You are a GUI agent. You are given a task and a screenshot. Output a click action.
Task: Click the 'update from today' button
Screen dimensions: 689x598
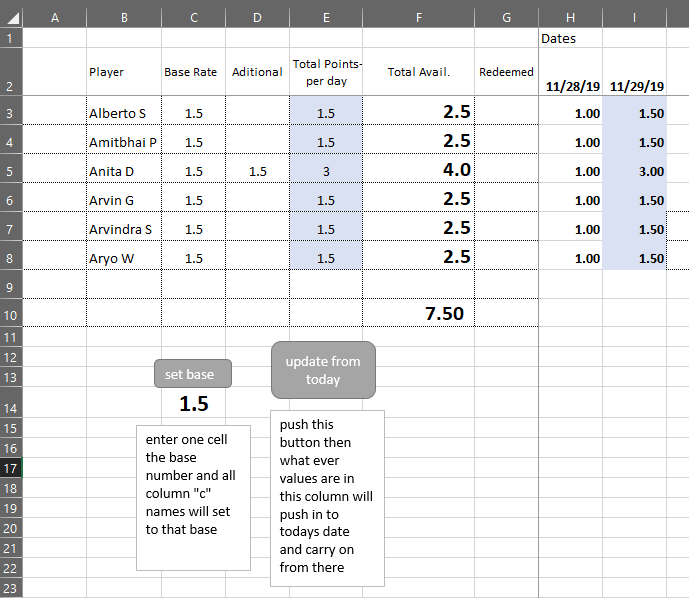(323, 370)
